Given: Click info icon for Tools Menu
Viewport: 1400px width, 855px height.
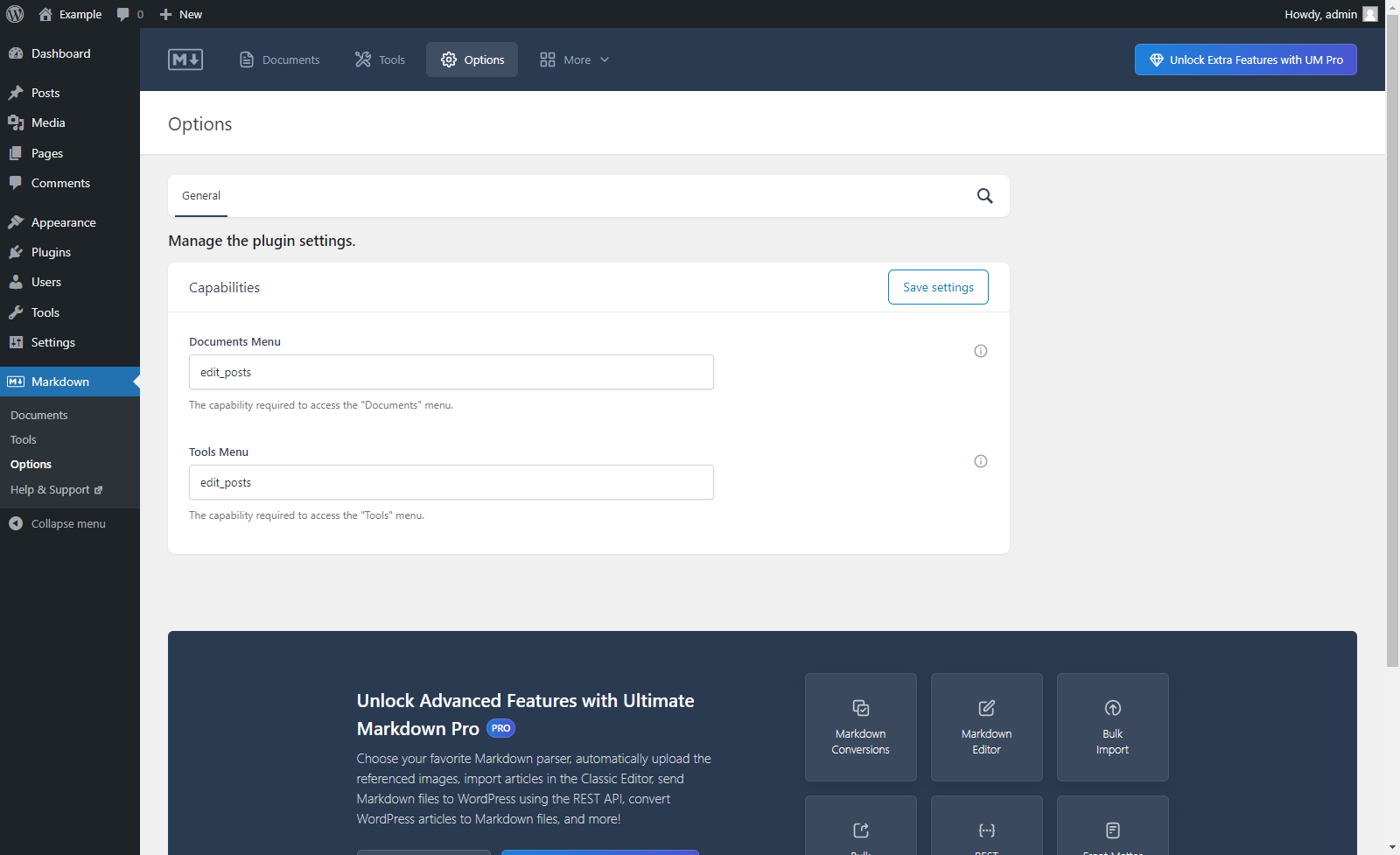Looking at the screenshot, I should point(981,461).
